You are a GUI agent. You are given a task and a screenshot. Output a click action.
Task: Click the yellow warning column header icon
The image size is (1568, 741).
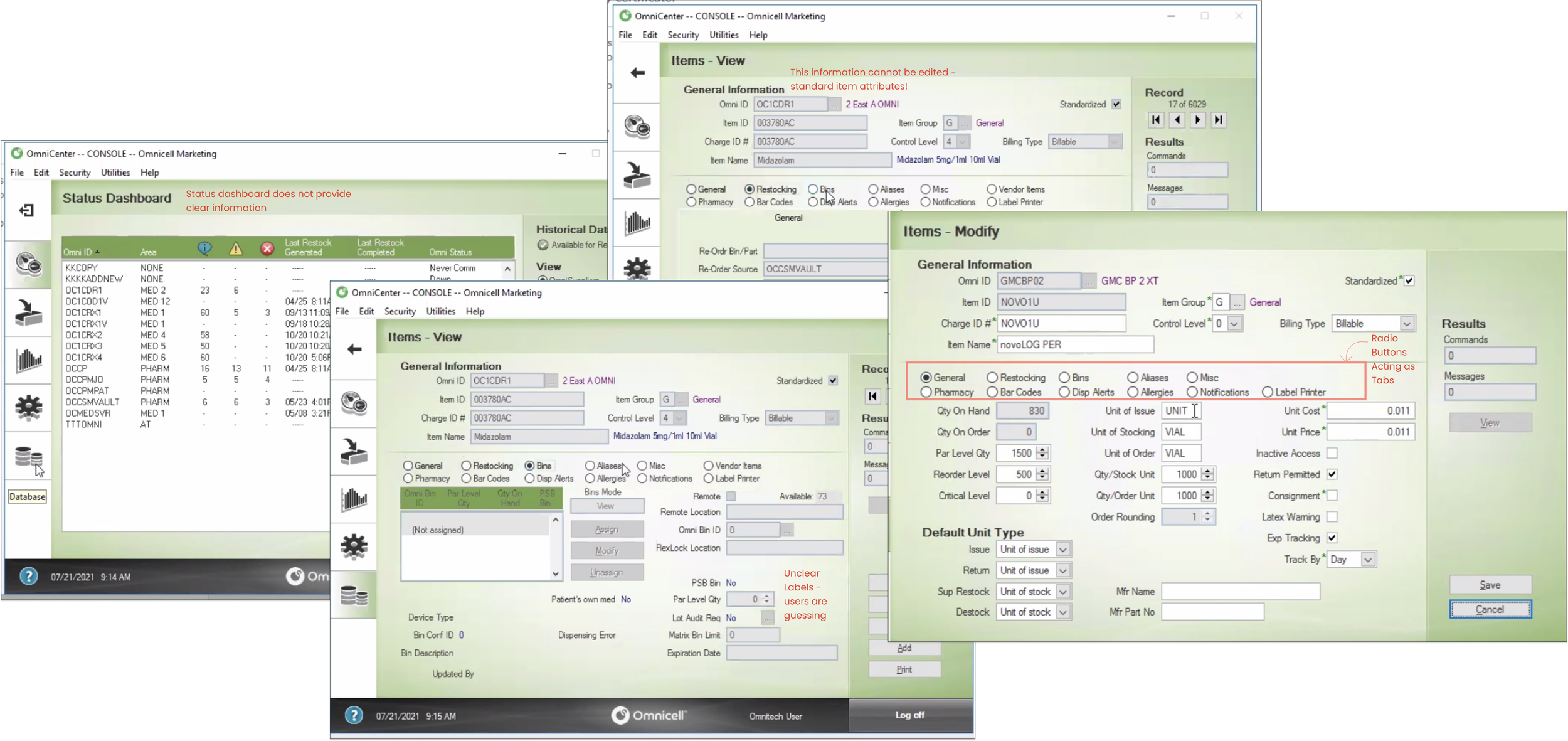(236, 248)
